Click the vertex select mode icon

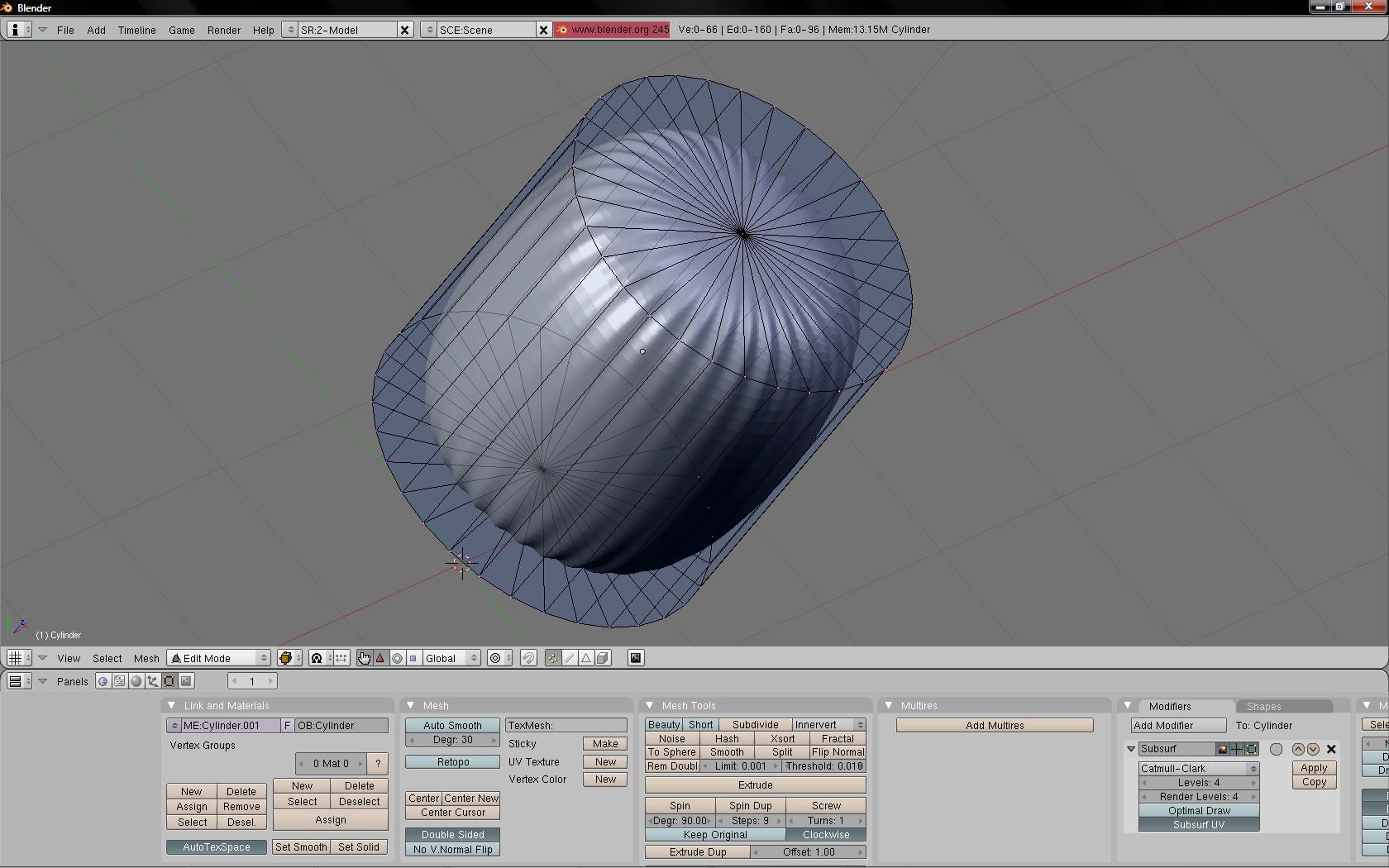(552, 658)
